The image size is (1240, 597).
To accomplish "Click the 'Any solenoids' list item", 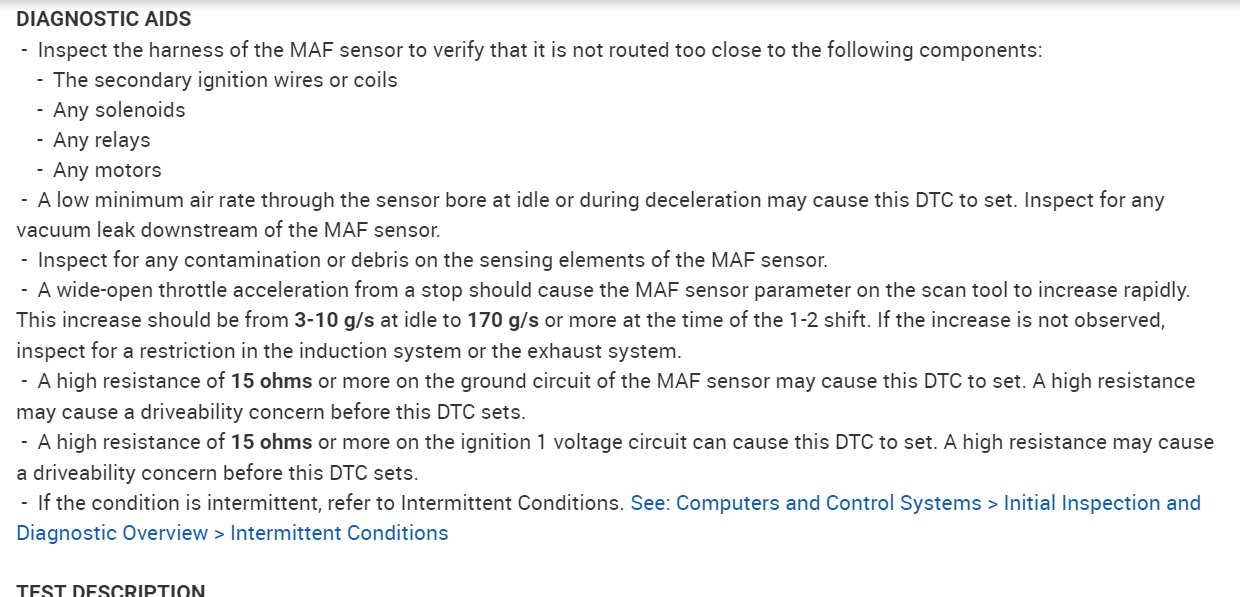I will pyautogui.click(x=119, y=110).
